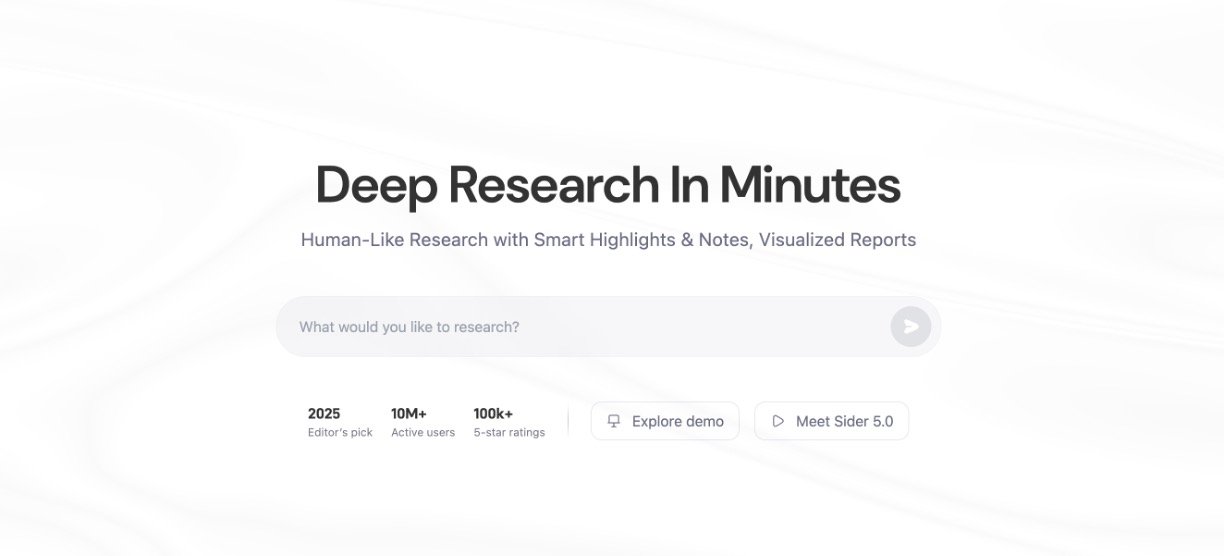Click the Active users label
The image size is (1224, 556).
click(x=423, y=433)
